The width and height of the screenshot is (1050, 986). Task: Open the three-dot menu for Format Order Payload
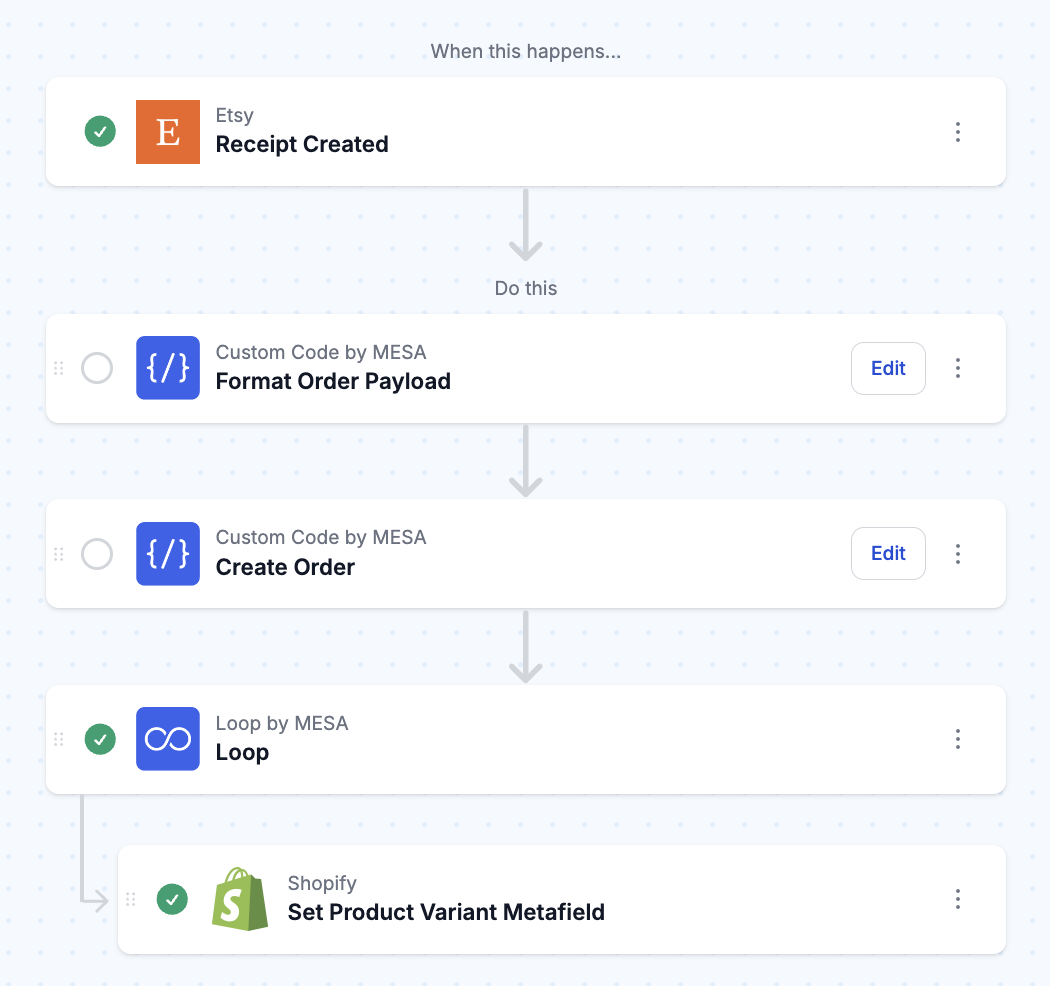pos(958,368)
